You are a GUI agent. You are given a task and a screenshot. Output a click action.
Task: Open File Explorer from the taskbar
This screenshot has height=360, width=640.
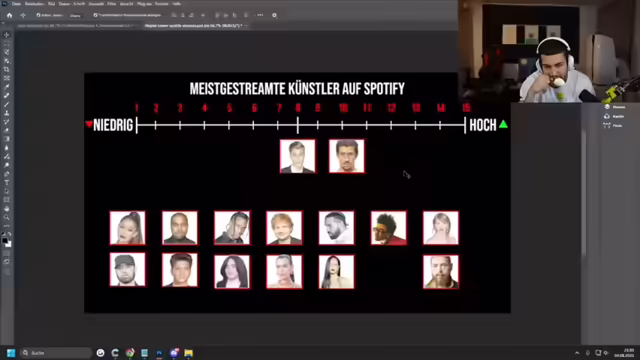tap(188, 353)
